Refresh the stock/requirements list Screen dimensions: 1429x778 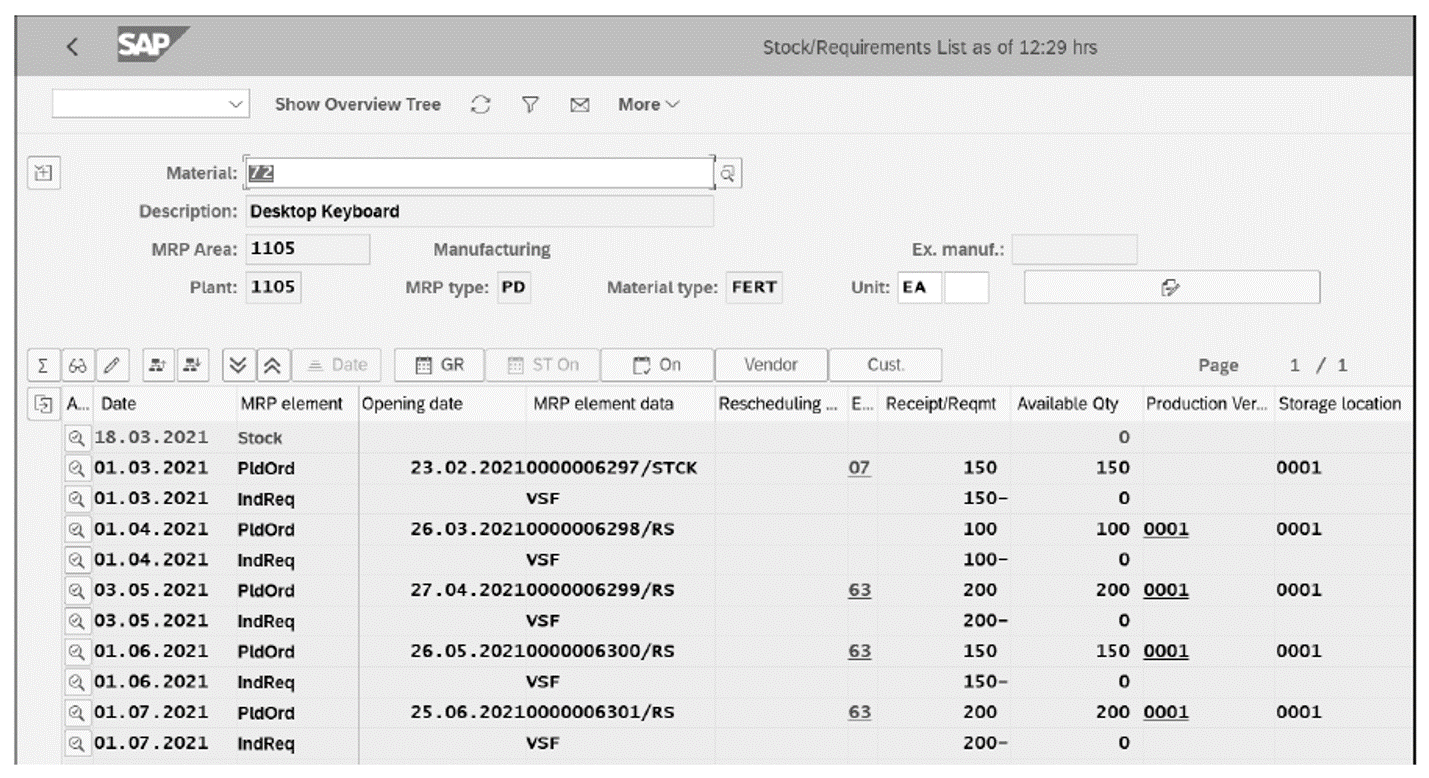click(481, 104)
